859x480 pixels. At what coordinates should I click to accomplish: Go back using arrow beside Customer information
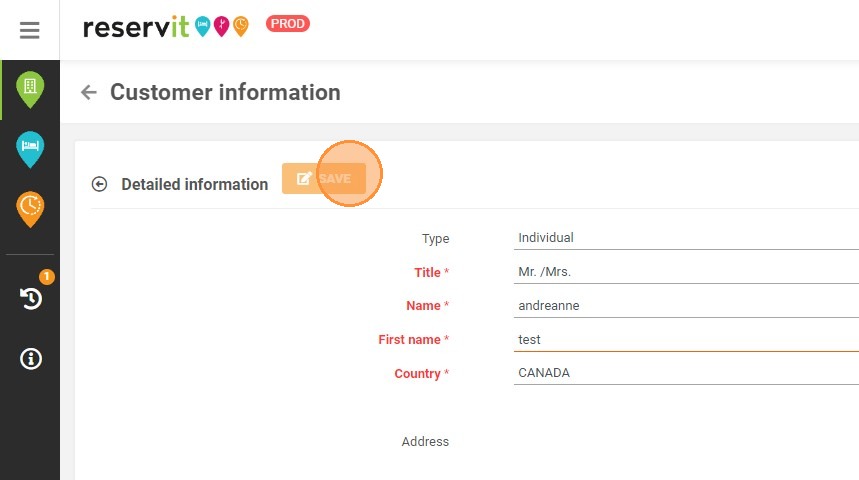click(x=89, y=92)
